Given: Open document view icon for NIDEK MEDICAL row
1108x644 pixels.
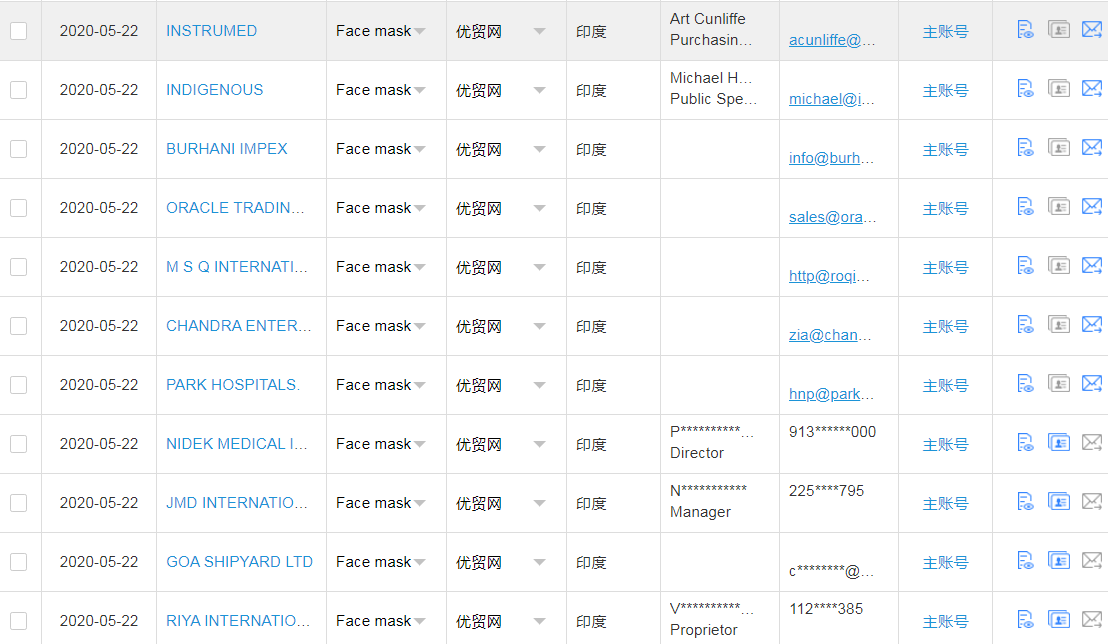Looking at the screenshot, I should tap(1025, 443).
